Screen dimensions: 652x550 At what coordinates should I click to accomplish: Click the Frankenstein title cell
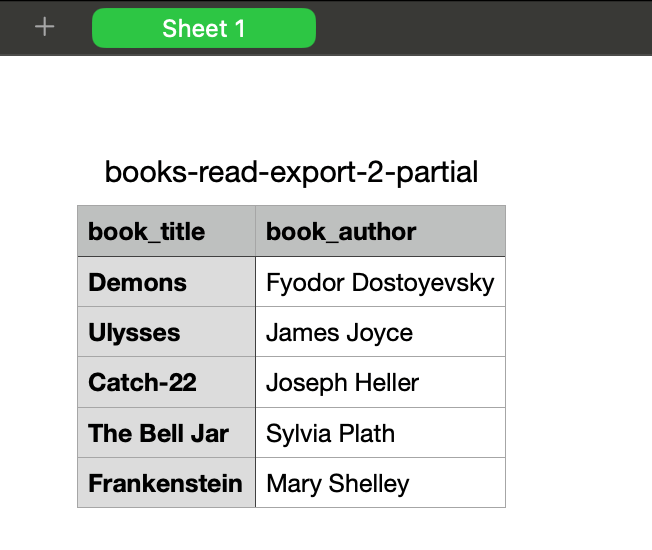tap(166, 483)
